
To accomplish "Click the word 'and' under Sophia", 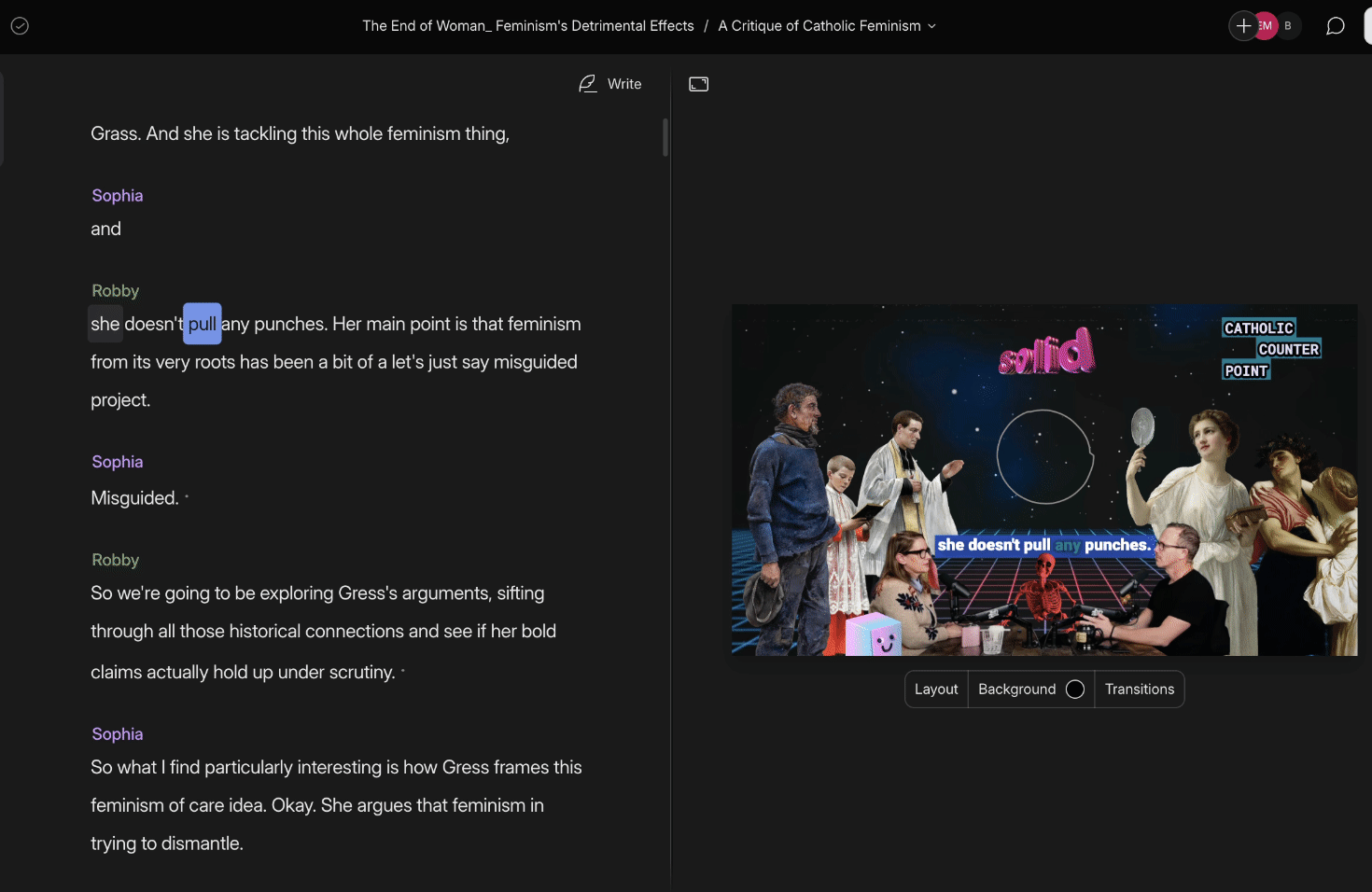I will pyautogui.click(x=105, y=229).
